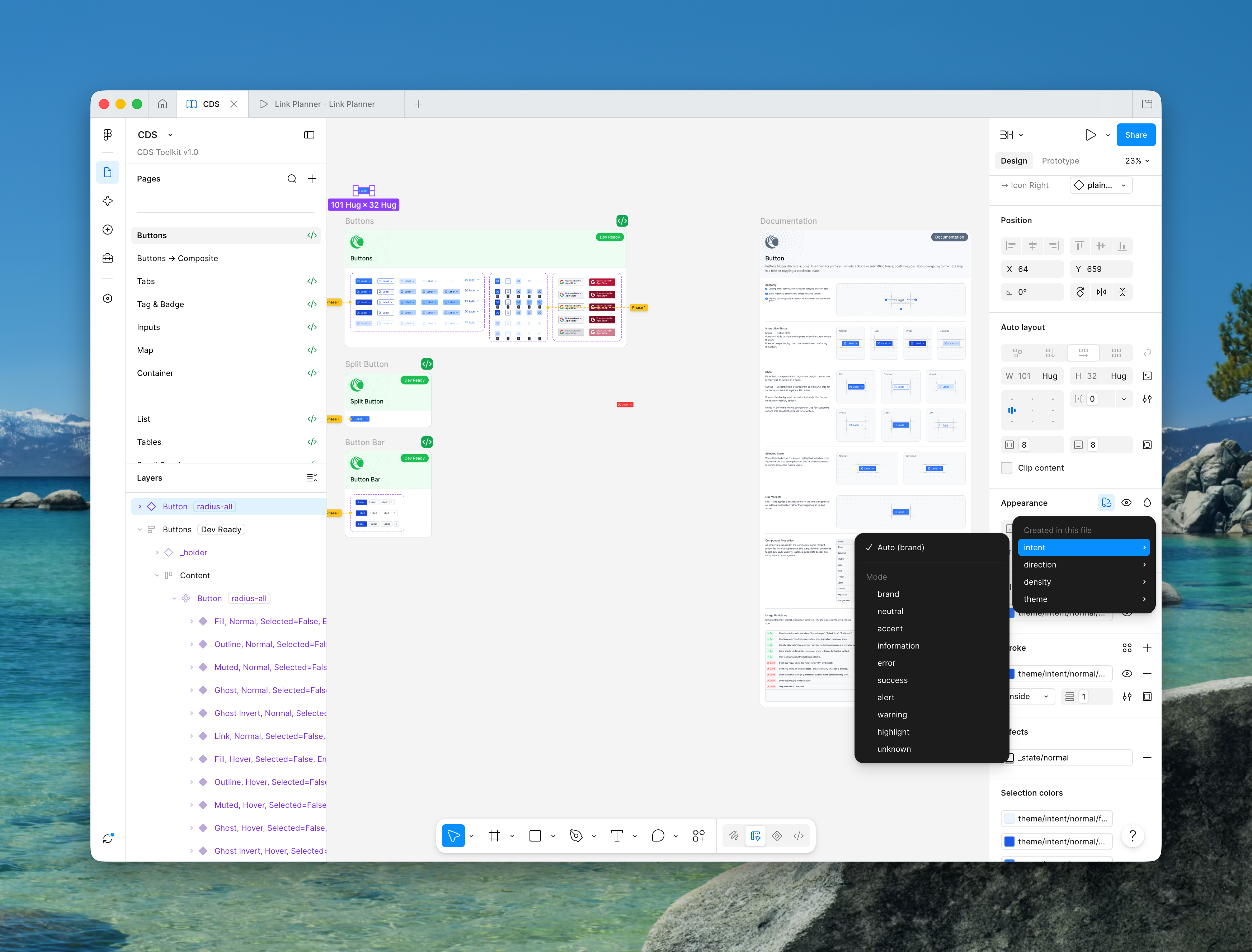Viewport: 1252px width, 952px height.
Task: Switch auto layout to vertical direction
Action: pyautogui.click(x=1050, y=353)
